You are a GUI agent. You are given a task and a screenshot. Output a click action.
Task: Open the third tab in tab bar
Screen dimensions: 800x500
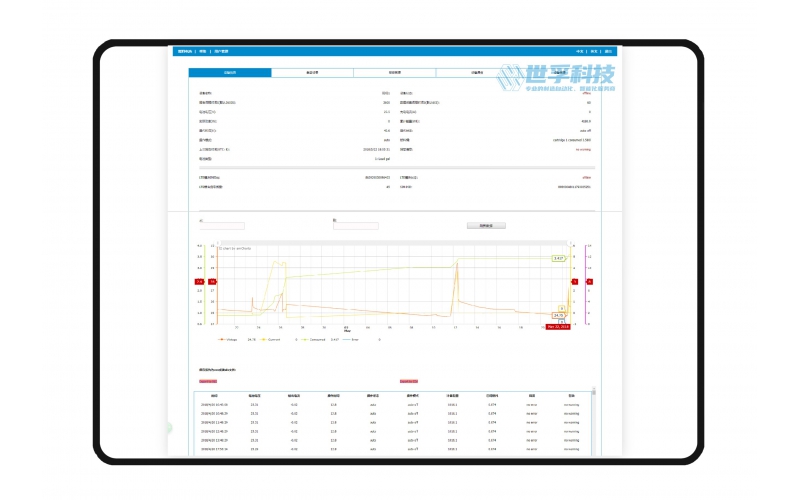pos(395,73)
